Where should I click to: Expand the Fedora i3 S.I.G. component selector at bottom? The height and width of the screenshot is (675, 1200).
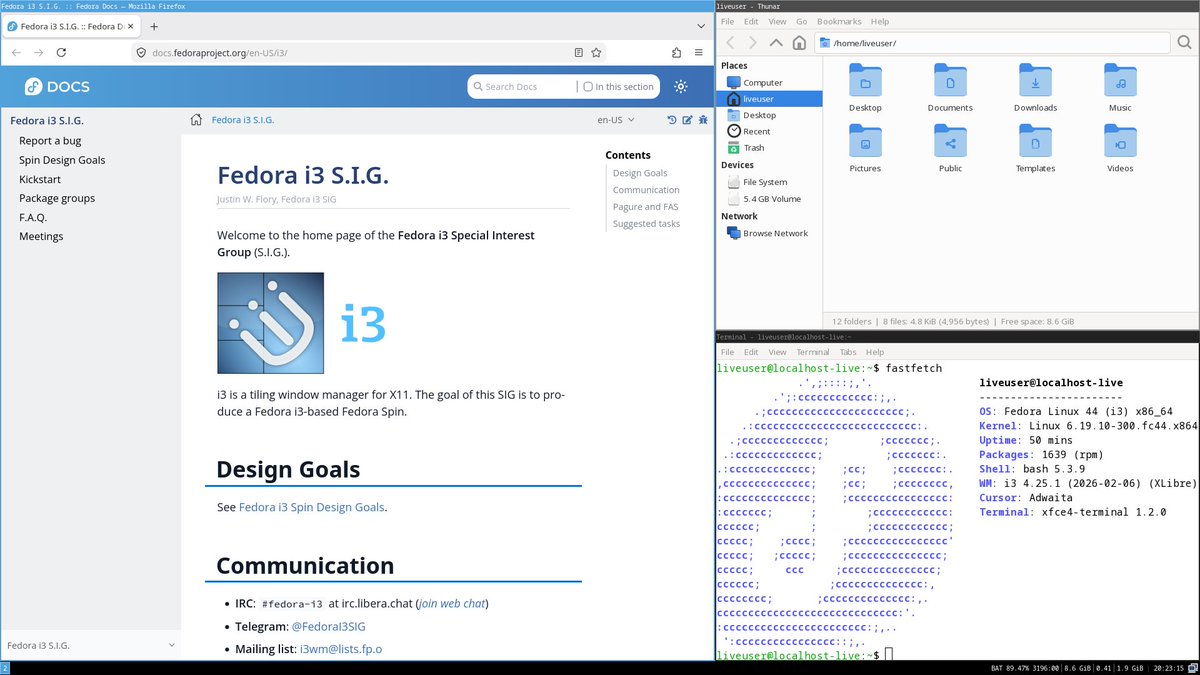(90, 646)
